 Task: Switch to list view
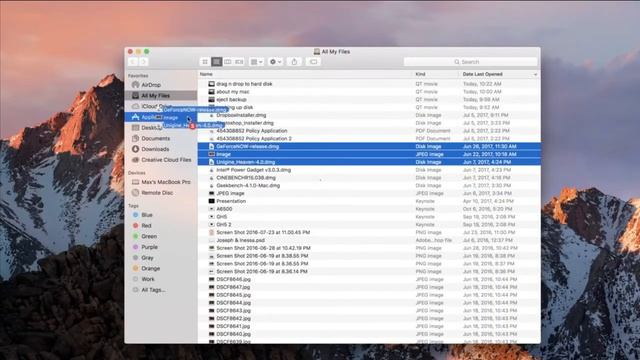[217, 62]
